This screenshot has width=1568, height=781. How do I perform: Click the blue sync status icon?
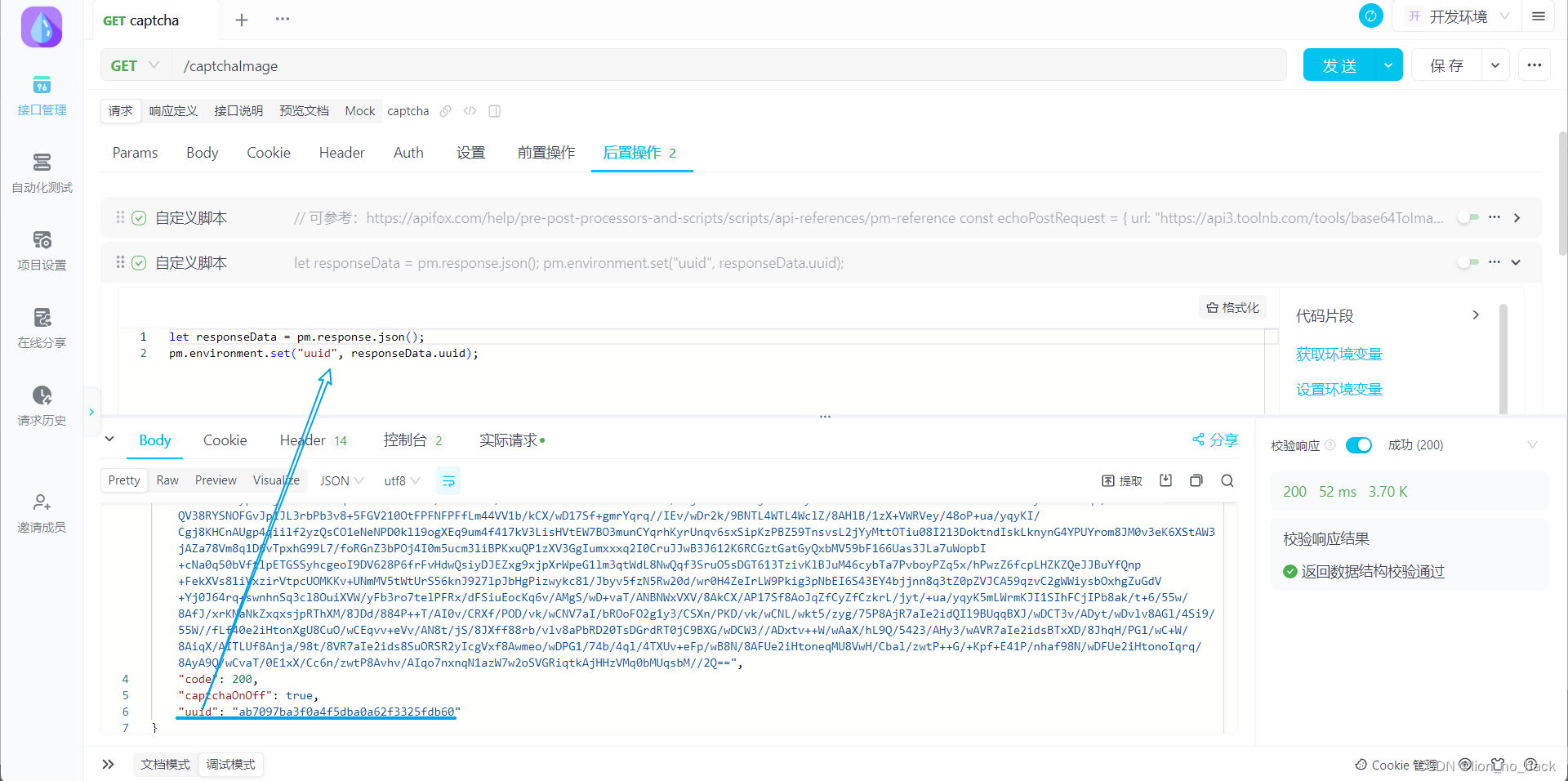click(1370, 16)
